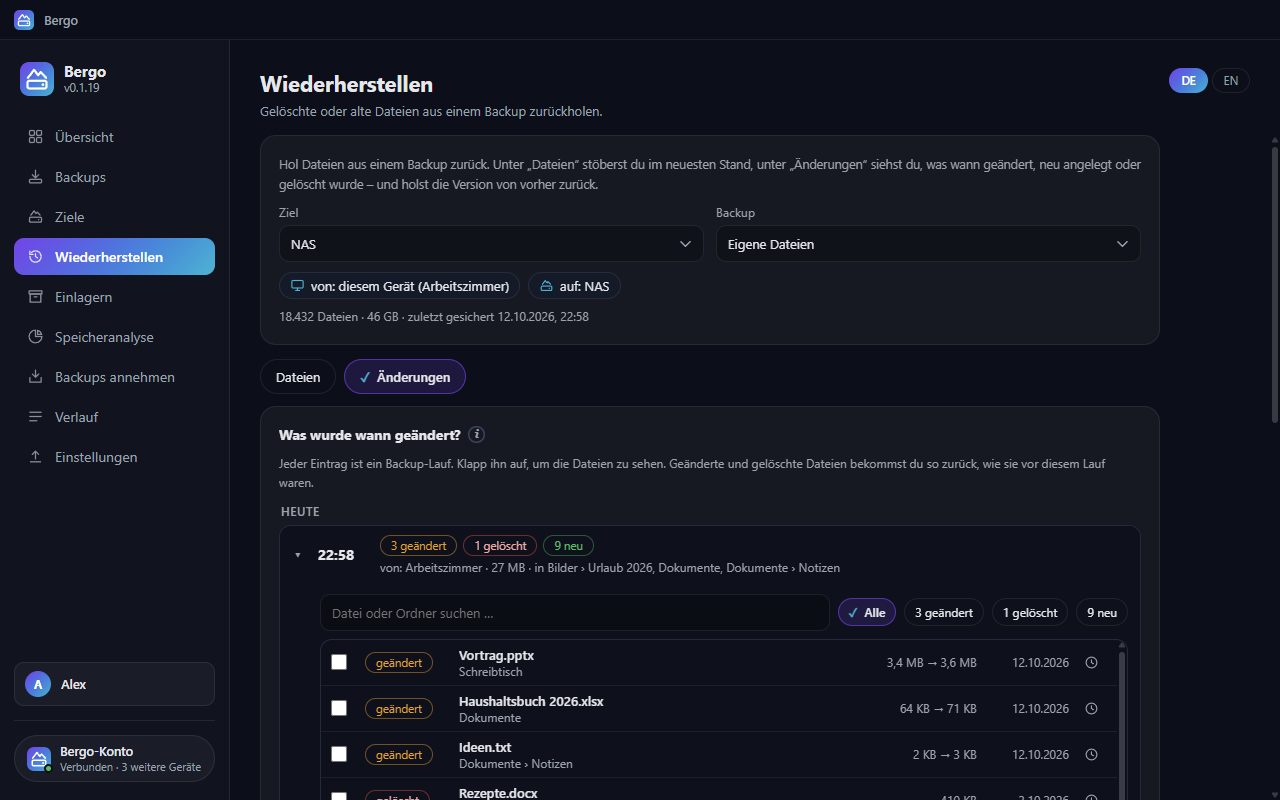The image size is (1280, 800).
Task: Tick the checkbox for Haushaltsbuch 2026.xlsx
Action: (339, 708)
